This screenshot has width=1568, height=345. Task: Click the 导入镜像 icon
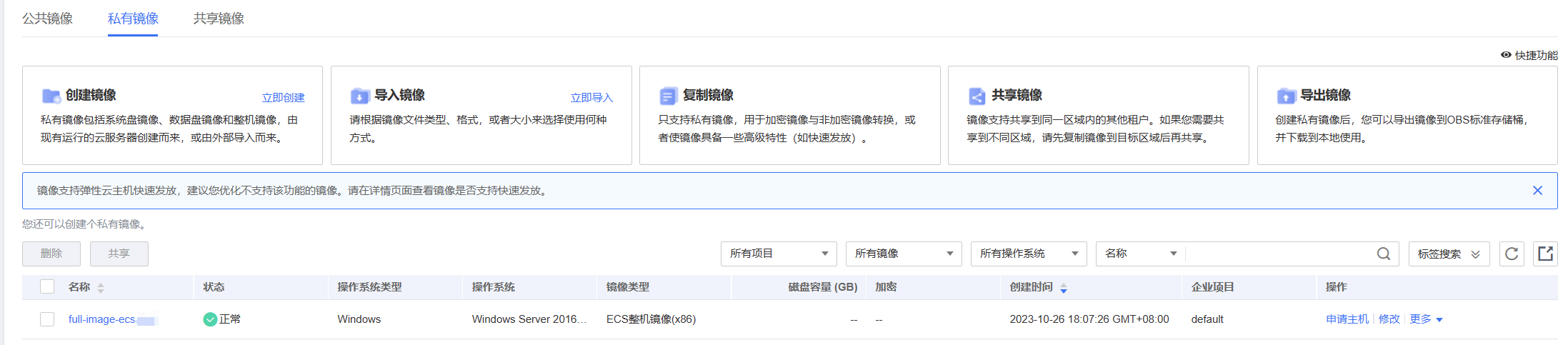[x=359, y=96]
